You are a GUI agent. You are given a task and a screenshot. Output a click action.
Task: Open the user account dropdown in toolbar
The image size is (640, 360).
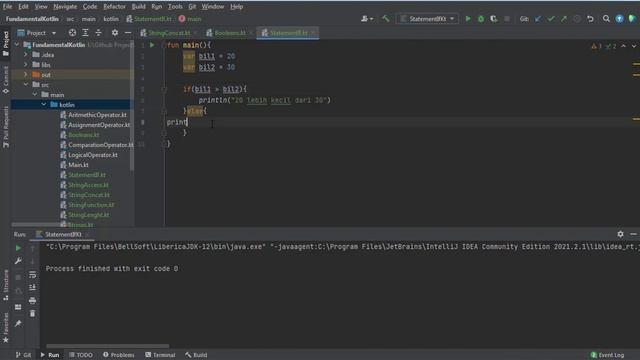367,19
